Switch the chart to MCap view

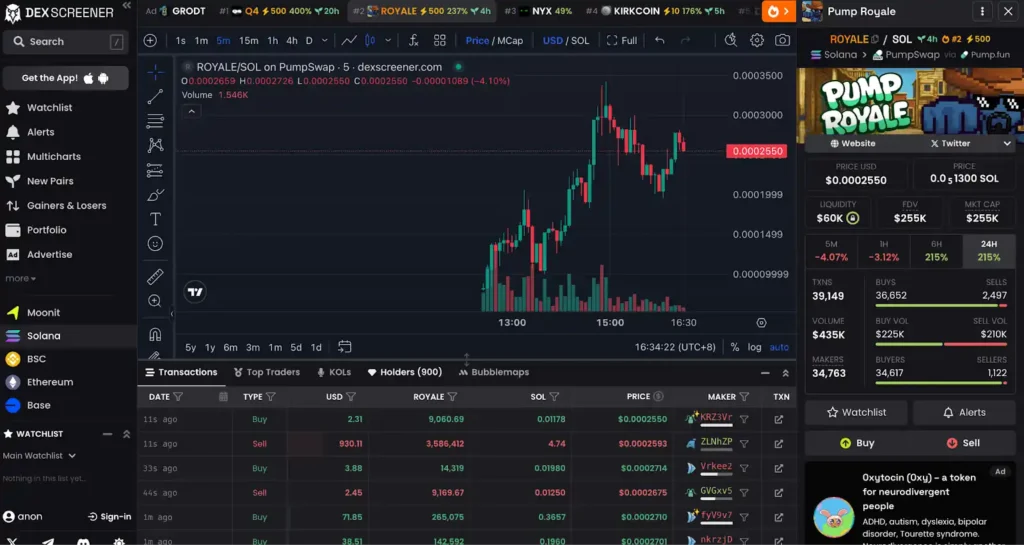510,40
